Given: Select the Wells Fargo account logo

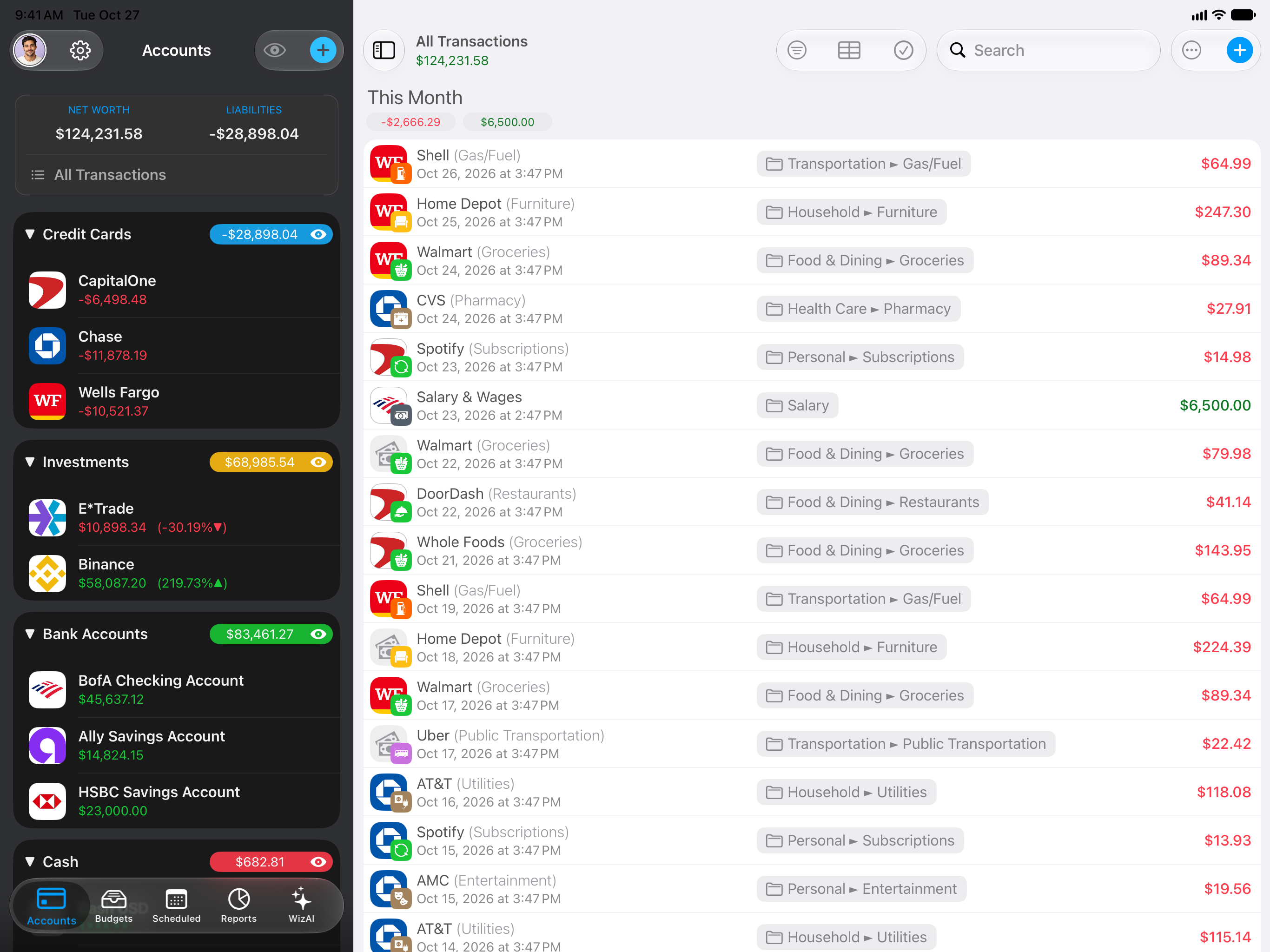Looking at the screenshot, I should 48,401.
